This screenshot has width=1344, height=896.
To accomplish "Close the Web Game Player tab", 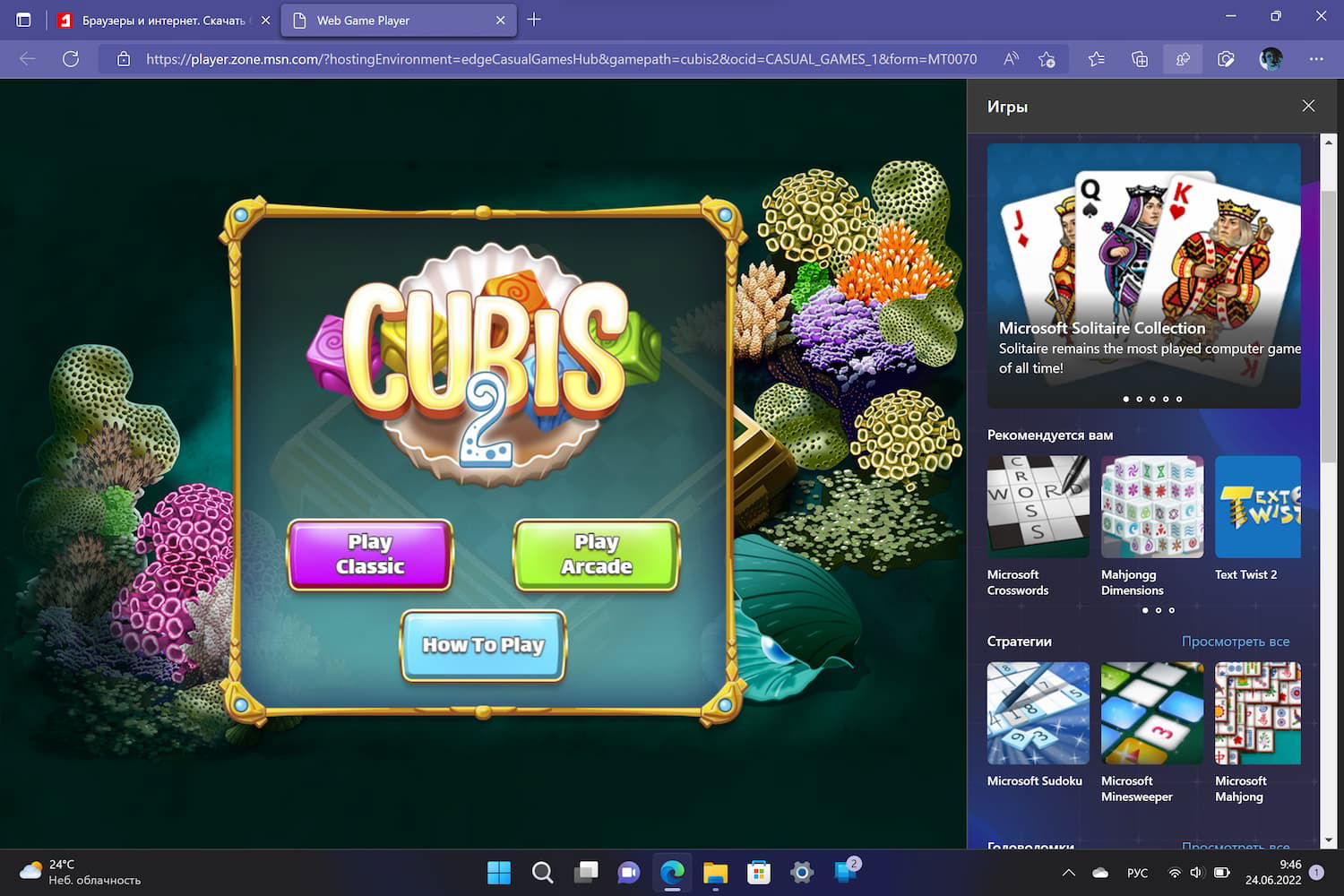I will (500, 20).
